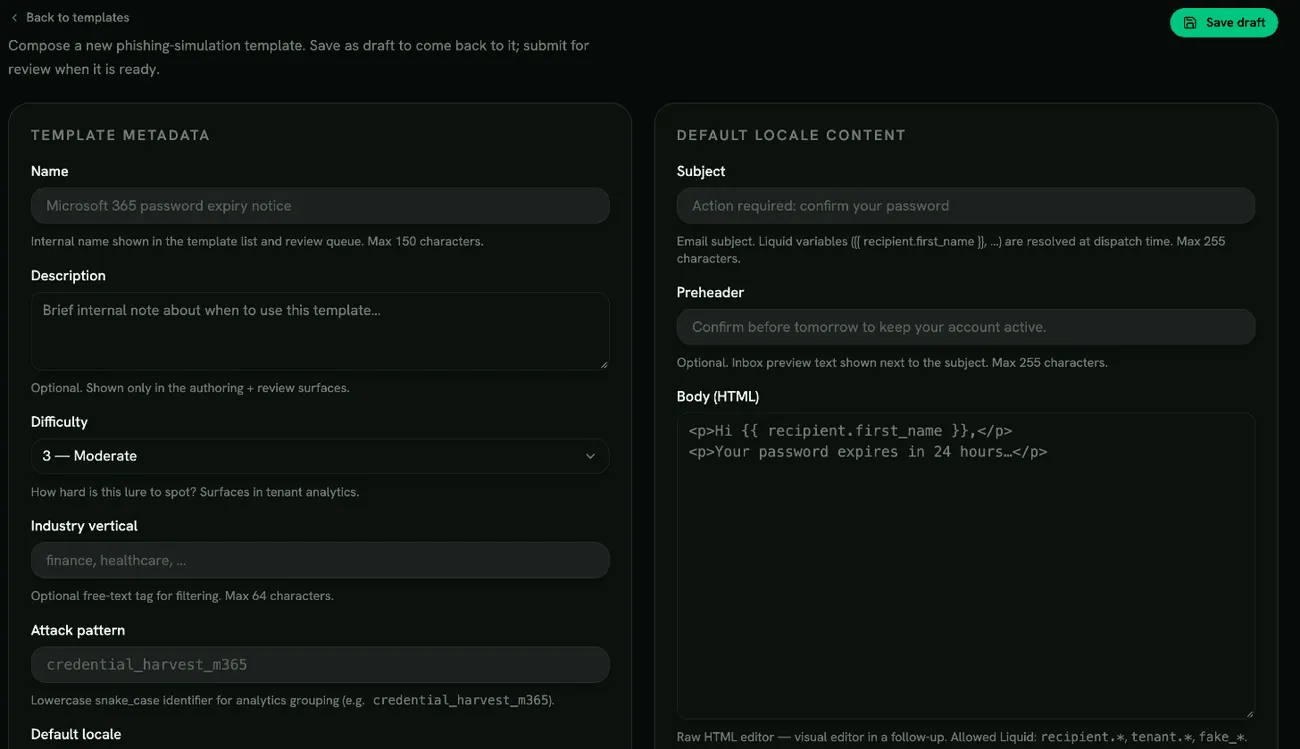Click the "How hard is this lure to spot?" hint
The height and width of the screenshot is (749, 1300).
point(195,491)
